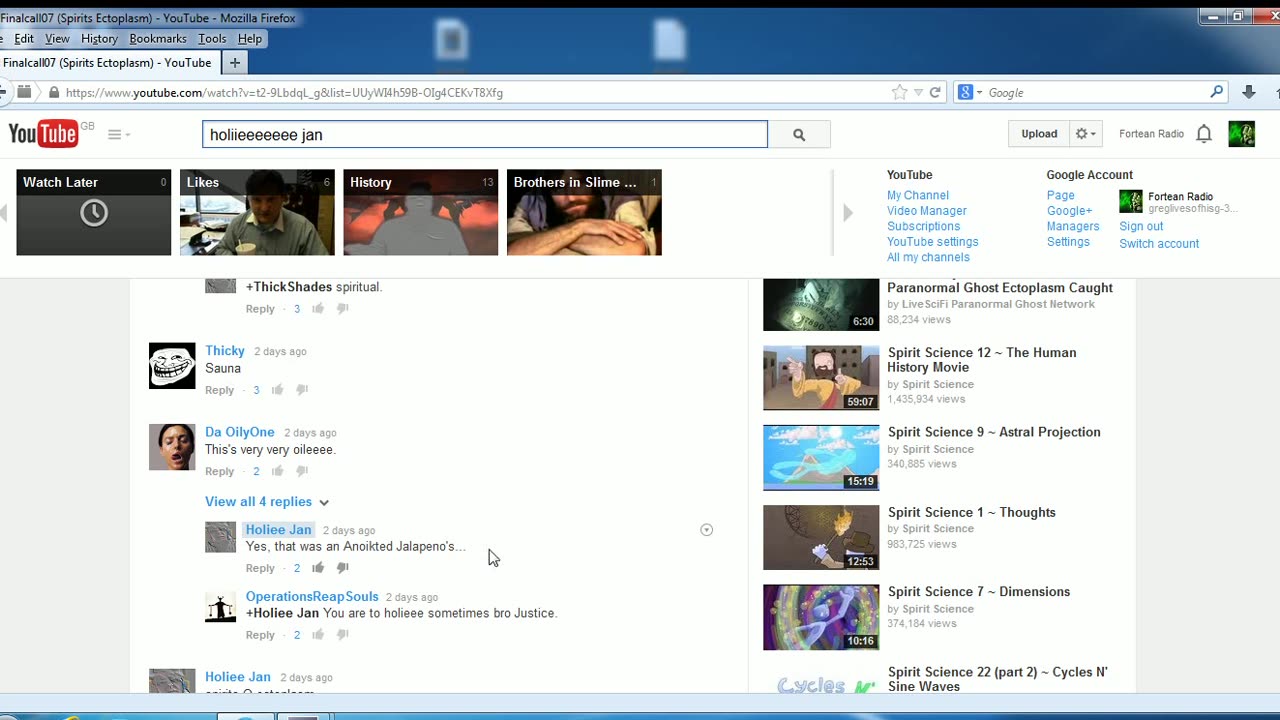Click the Fortean Radio avatar in account panel
This screenshot has height=720, width=1280.
click(1131, 201)
